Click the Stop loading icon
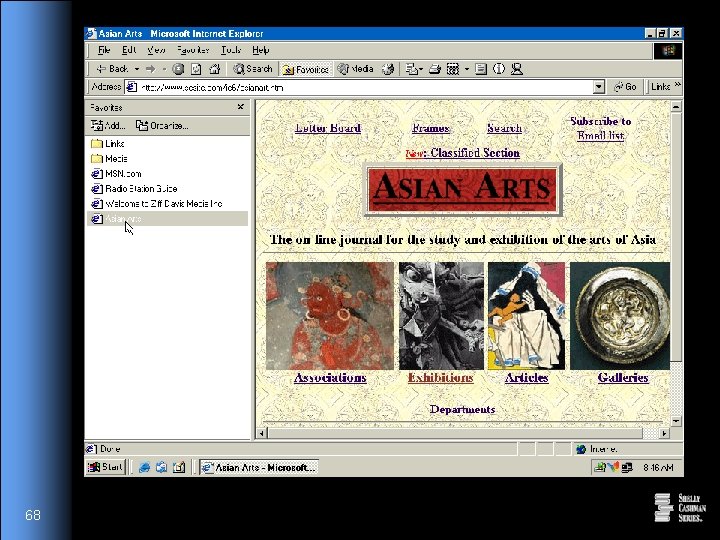The image size is (720, 540). tap(178, 69)
